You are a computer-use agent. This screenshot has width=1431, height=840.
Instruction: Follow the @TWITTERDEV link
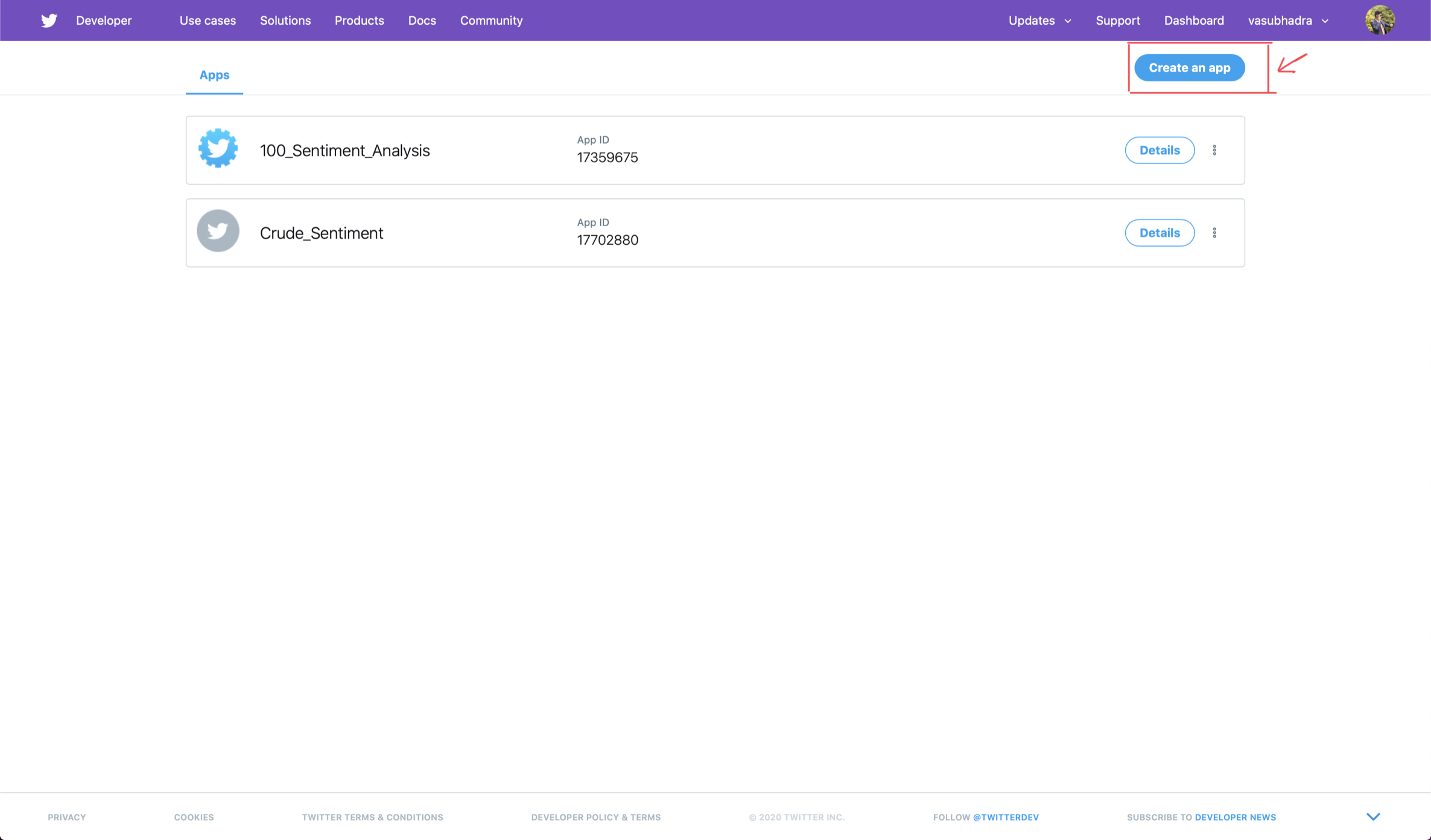(1006, 817)
